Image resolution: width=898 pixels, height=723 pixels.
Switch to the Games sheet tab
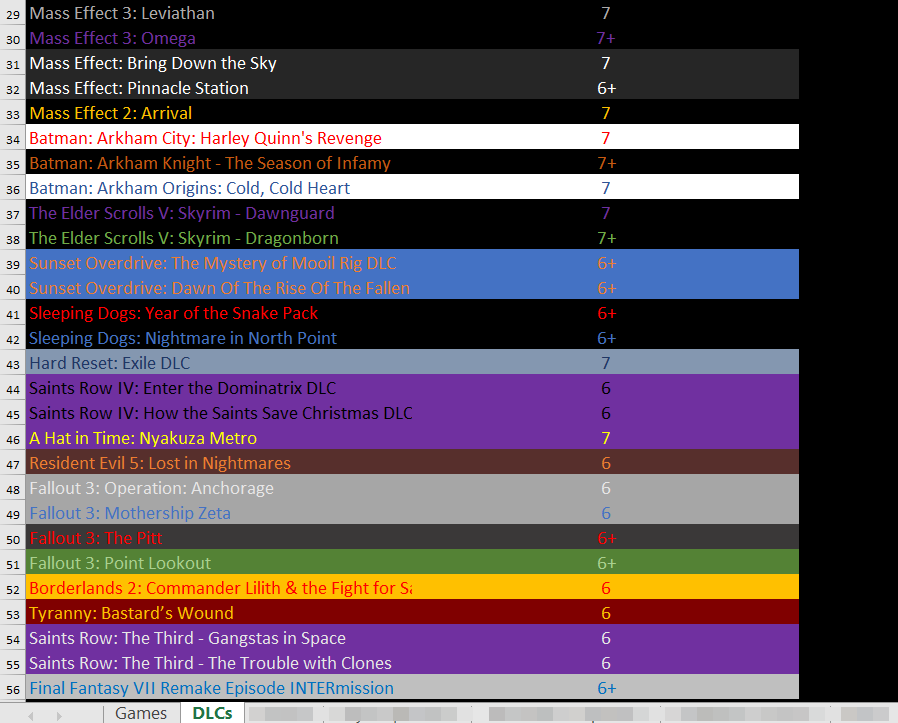[x=141, y=713]
